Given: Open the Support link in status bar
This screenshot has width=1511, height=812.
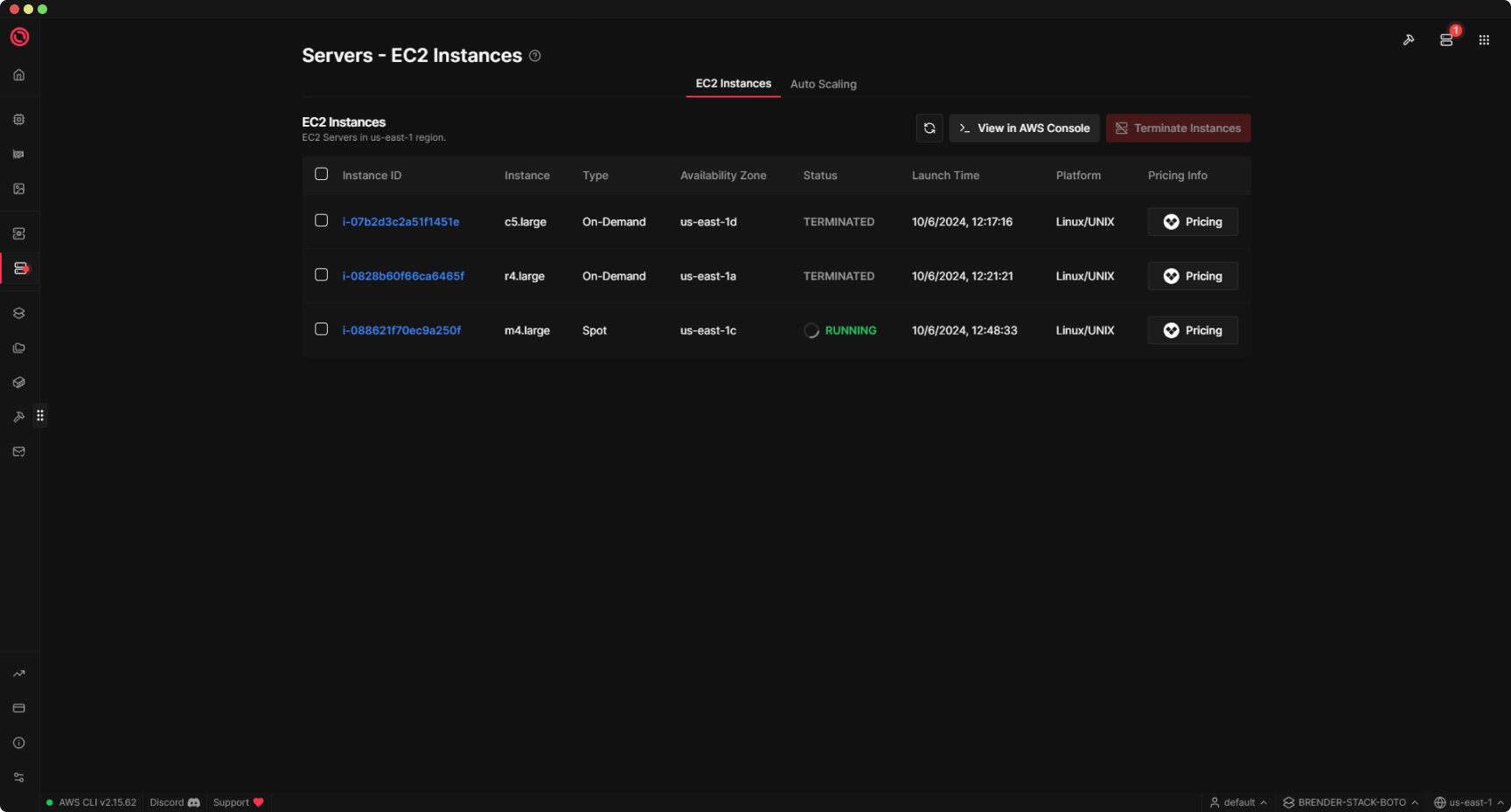Looking at the screenshot, I should click(238, 802).
